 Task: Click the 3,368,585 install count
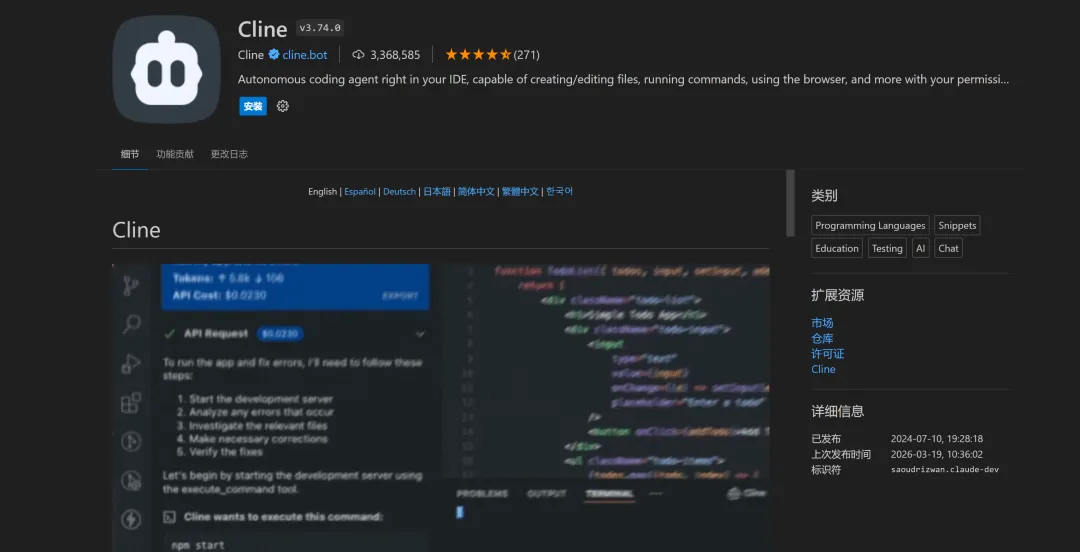click(395, 54)
